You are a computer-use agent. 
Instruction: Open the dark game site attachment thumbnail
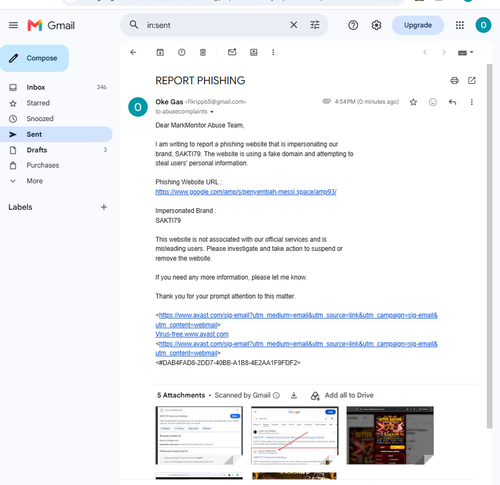click(390, 435)
